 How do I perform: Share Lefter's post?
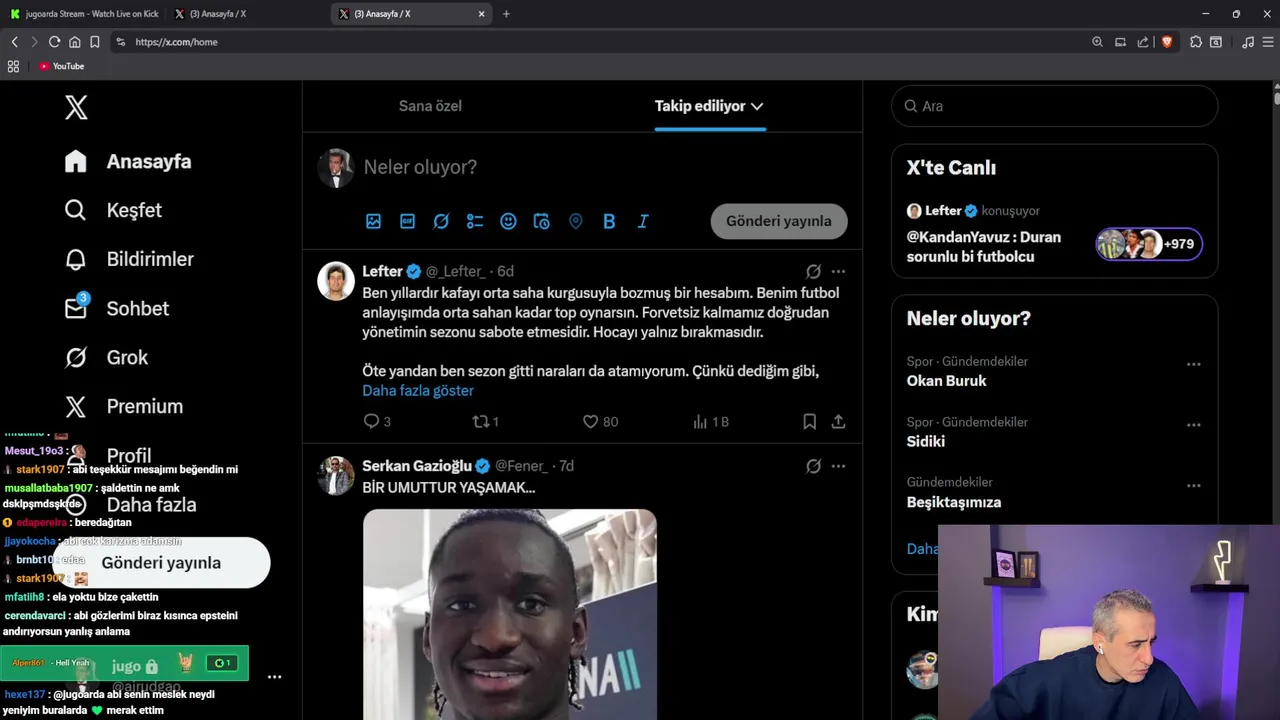point(838,422)
